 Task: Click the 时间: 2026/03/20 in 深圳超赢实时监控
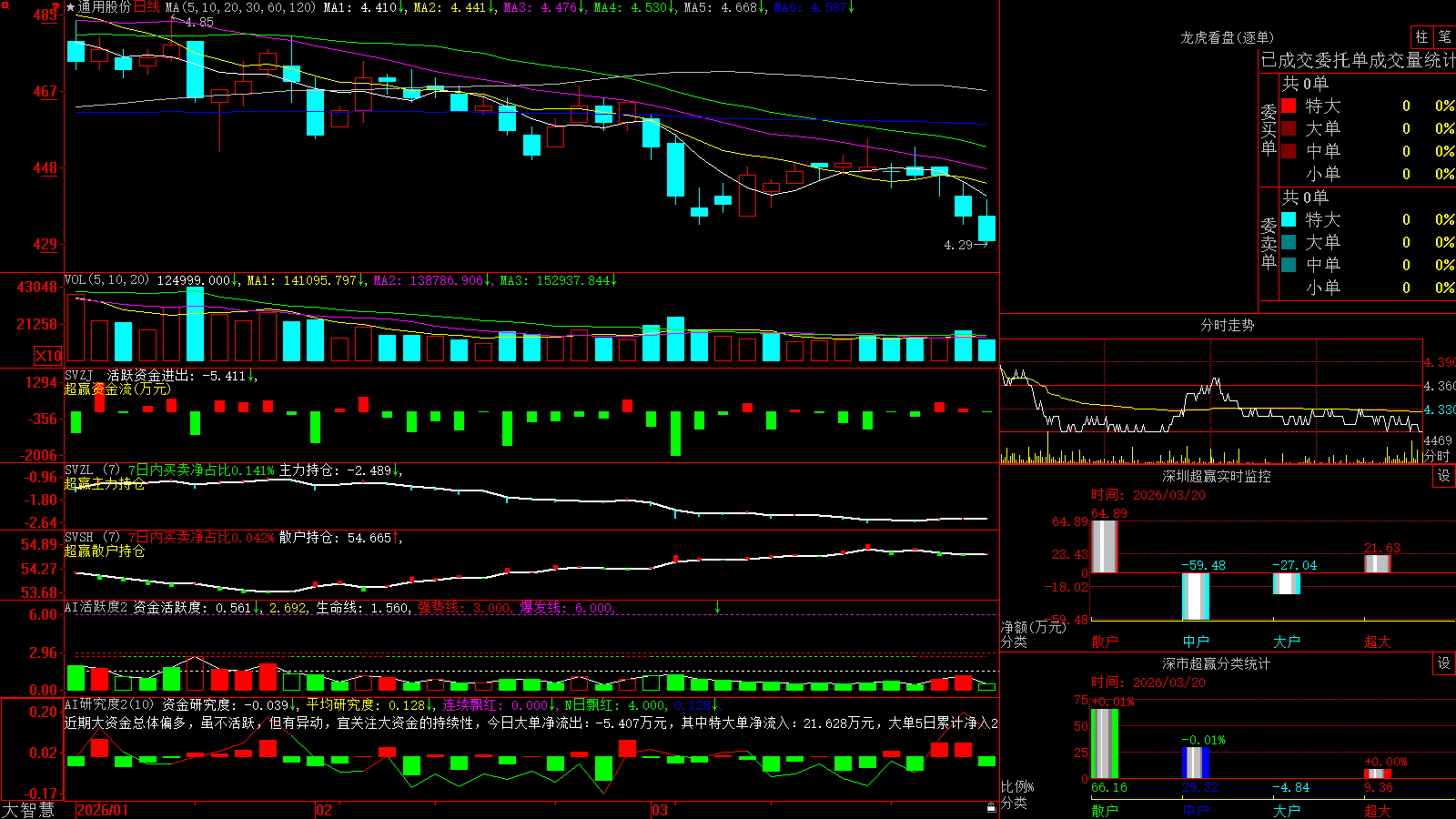[1148, 495]
